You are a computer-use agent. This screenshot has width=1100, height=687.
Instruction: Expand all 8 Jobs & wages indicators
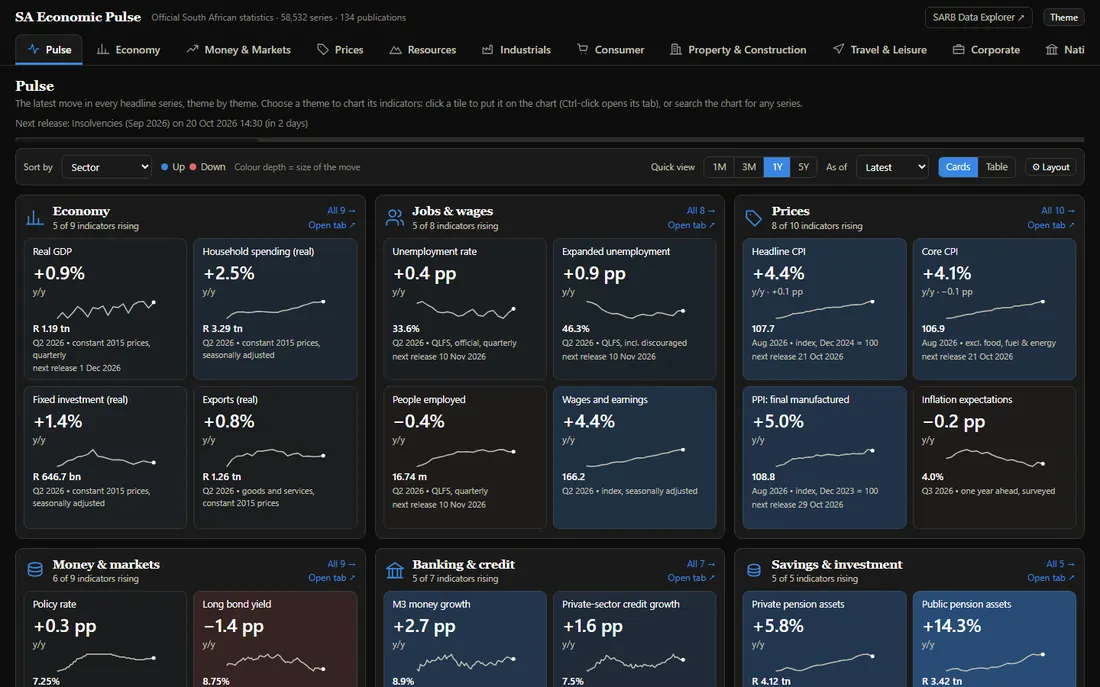[701, 211]
